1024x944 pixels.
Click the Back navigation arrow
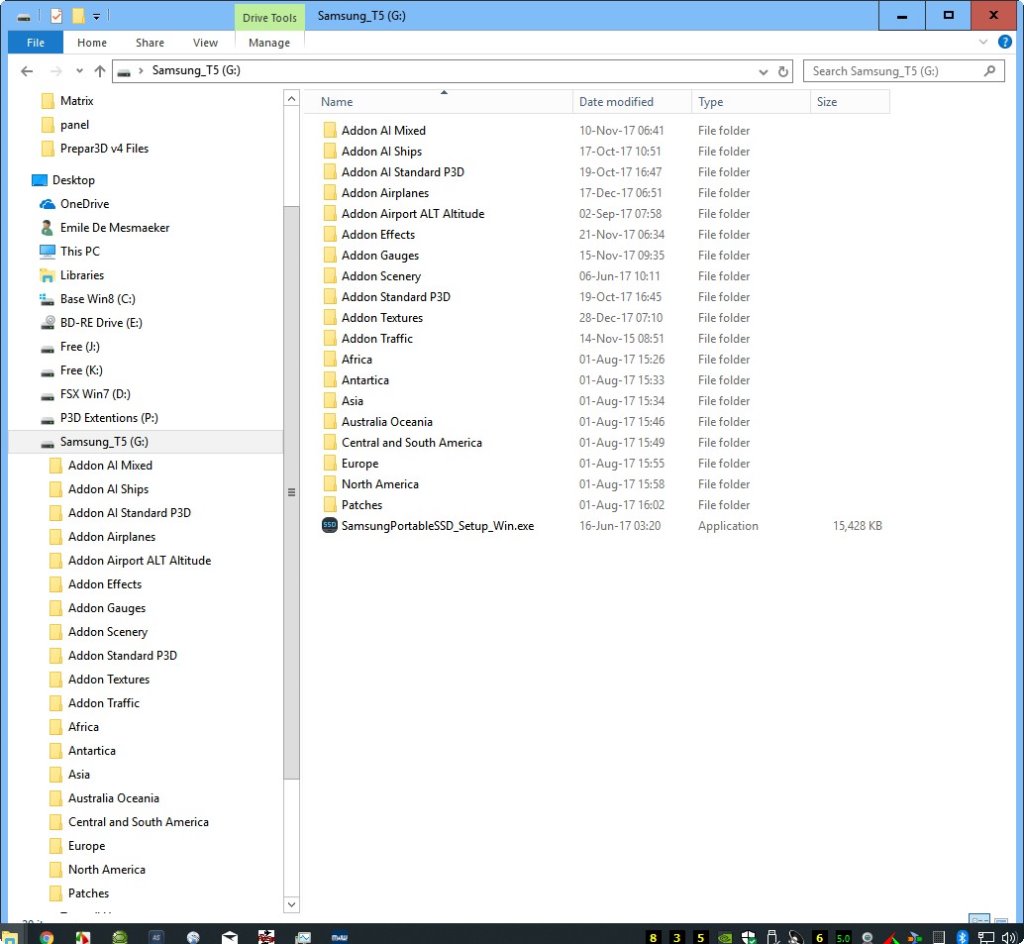27,71
